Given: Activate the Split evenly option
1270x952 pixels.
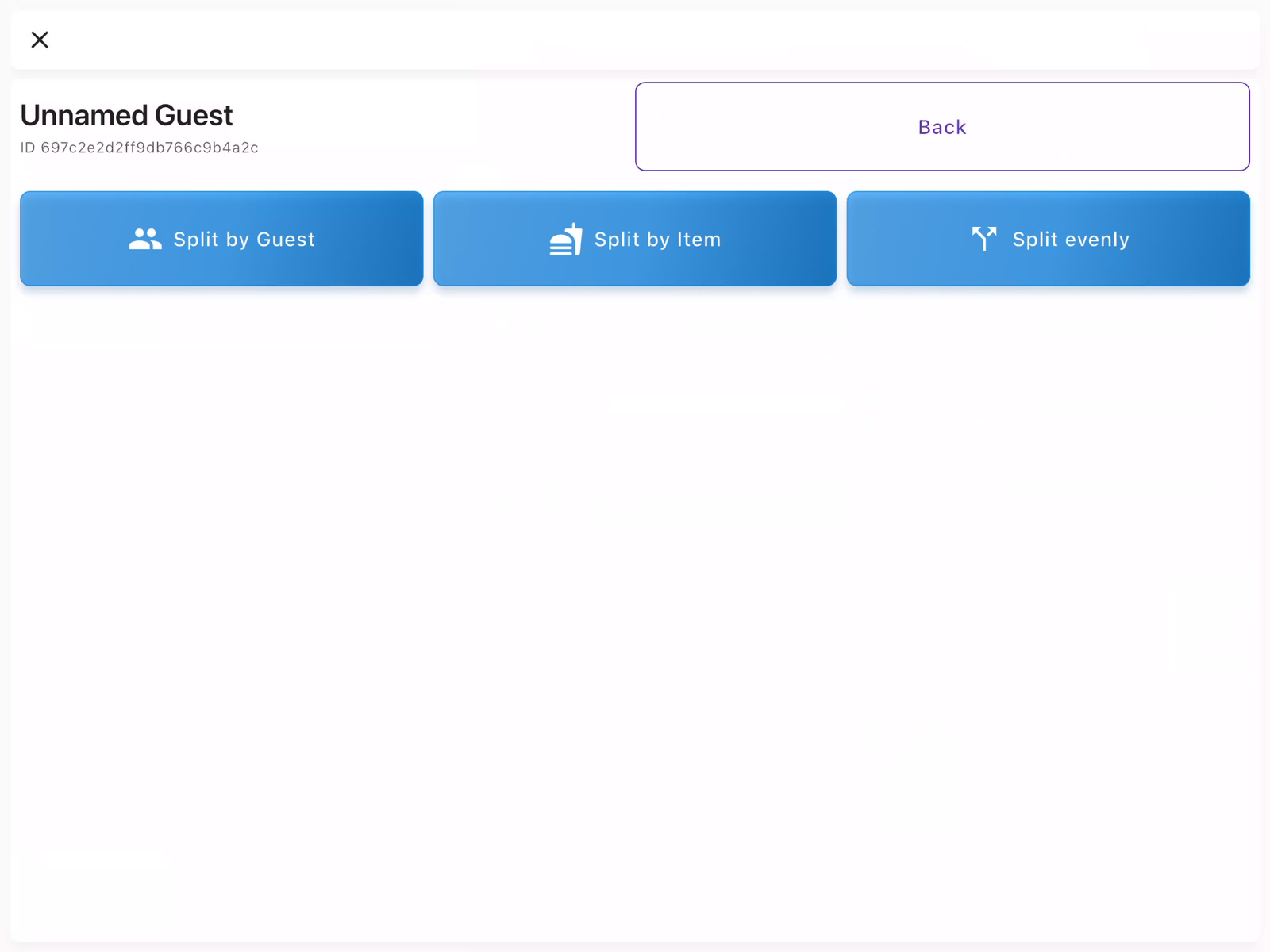Looking at the screenshot, I should [x=1048, y=238].
